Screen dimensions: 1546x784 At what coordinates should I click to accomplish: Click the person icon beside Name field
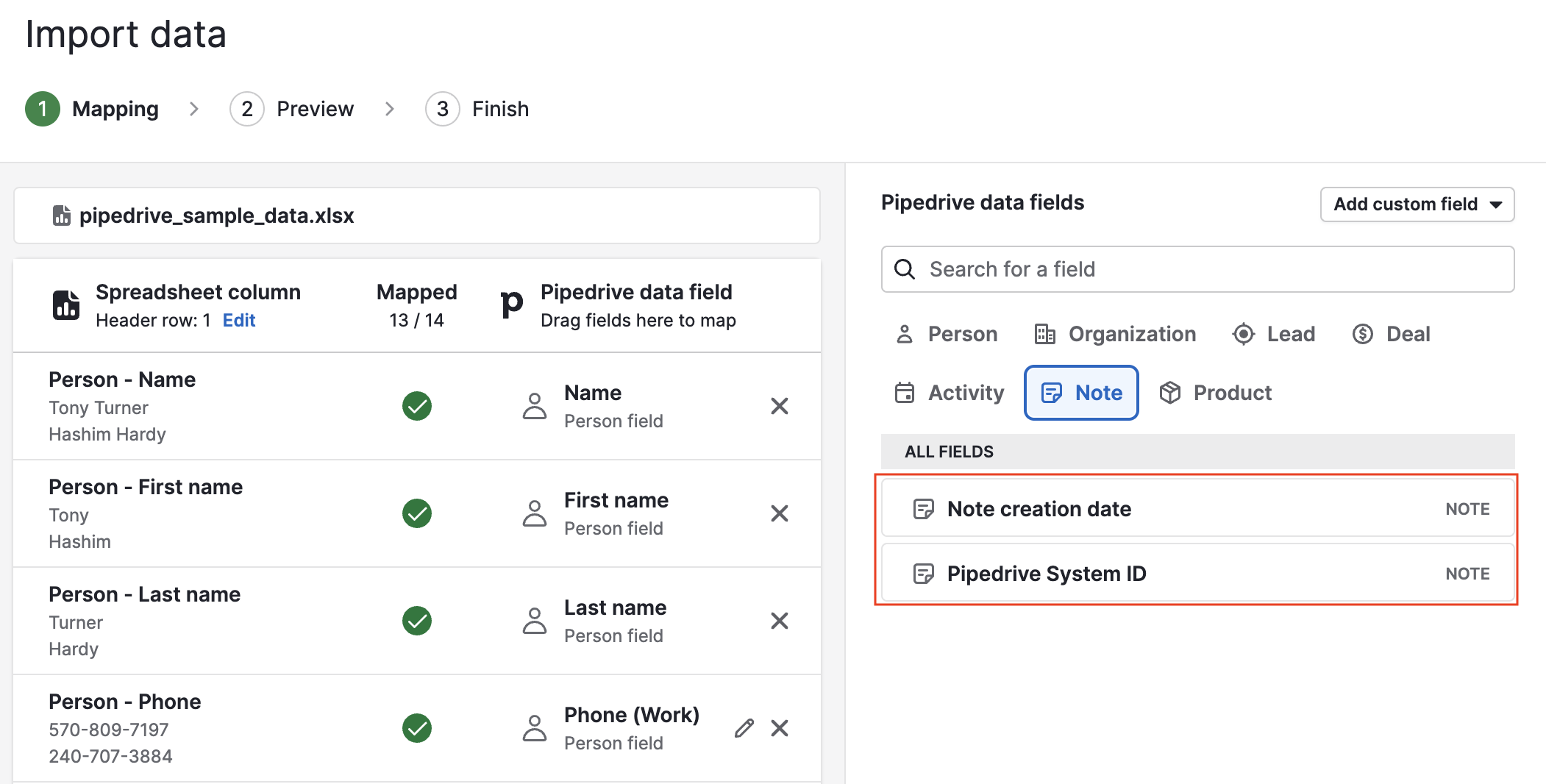(535, 406)
